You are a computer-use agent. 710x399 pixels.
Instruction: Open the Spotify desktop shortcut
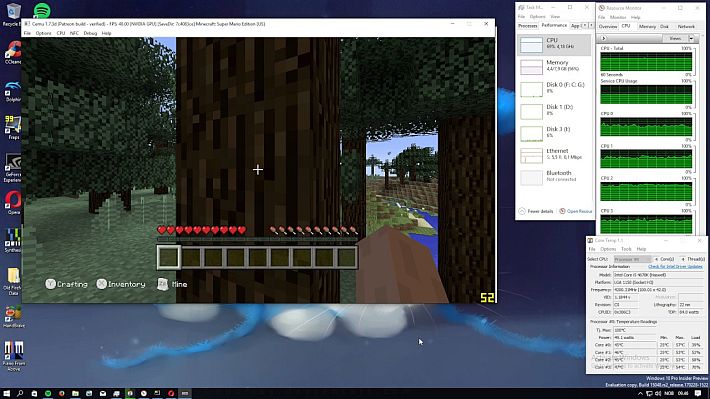[x=42, y=10]
